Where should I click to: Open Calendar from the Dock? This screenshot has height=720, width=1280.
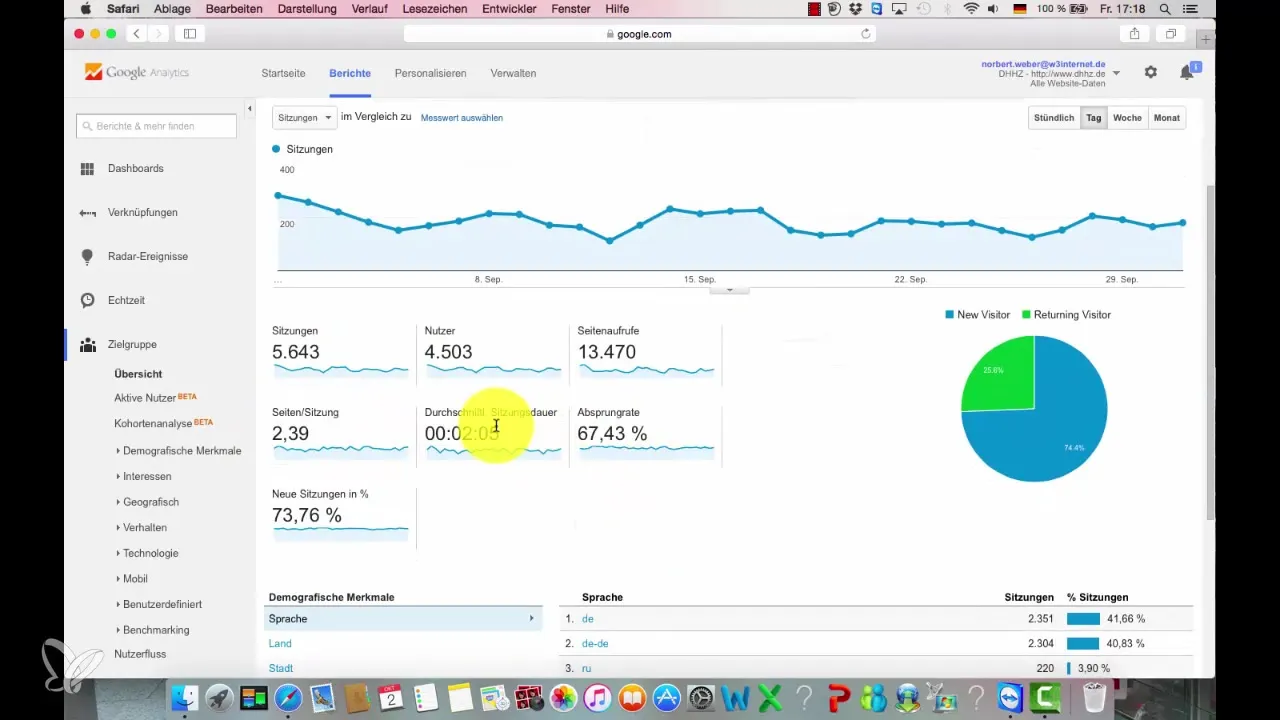click(x=393, y=698)
